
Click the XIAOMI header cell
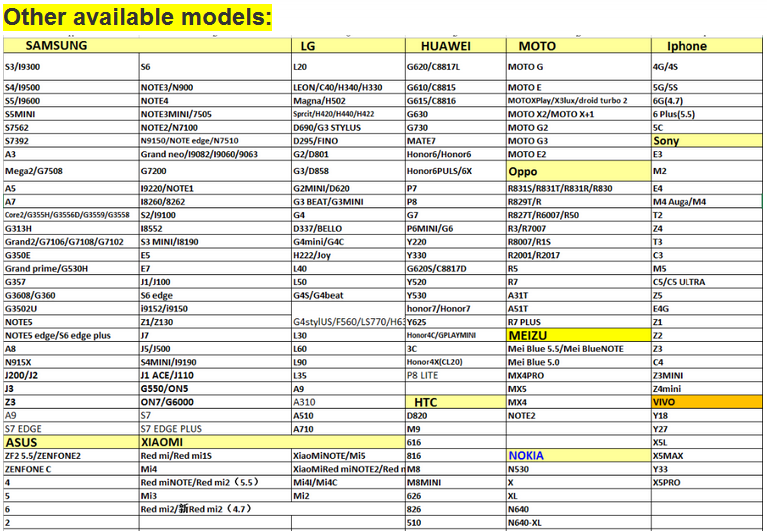pos(272,443)
